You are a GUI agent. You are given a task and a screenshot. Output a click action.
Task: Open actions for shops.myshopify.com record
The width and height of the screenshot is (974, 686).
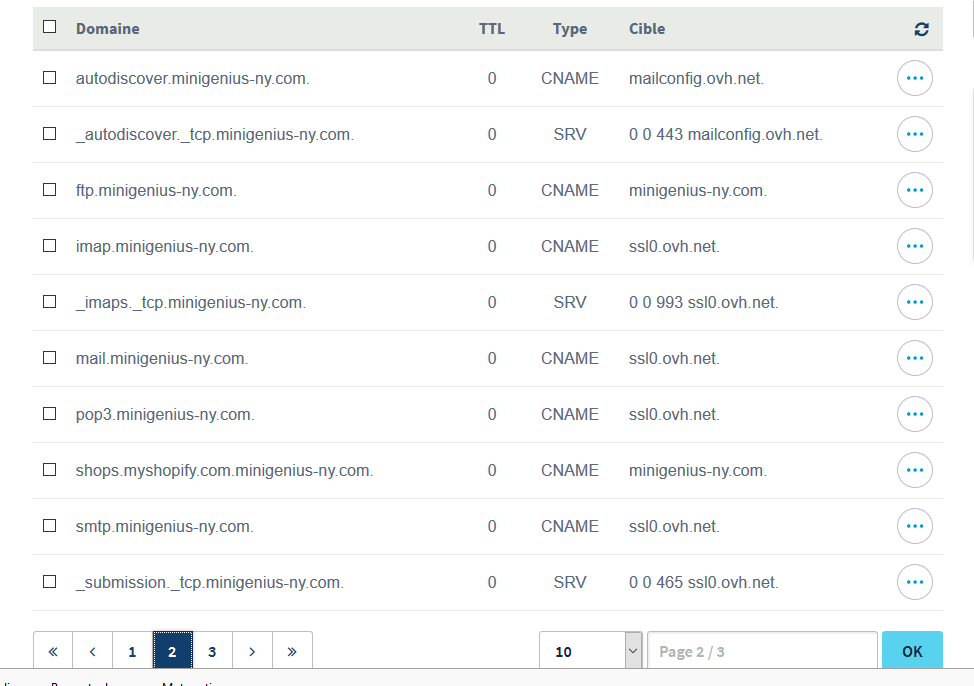914,470
